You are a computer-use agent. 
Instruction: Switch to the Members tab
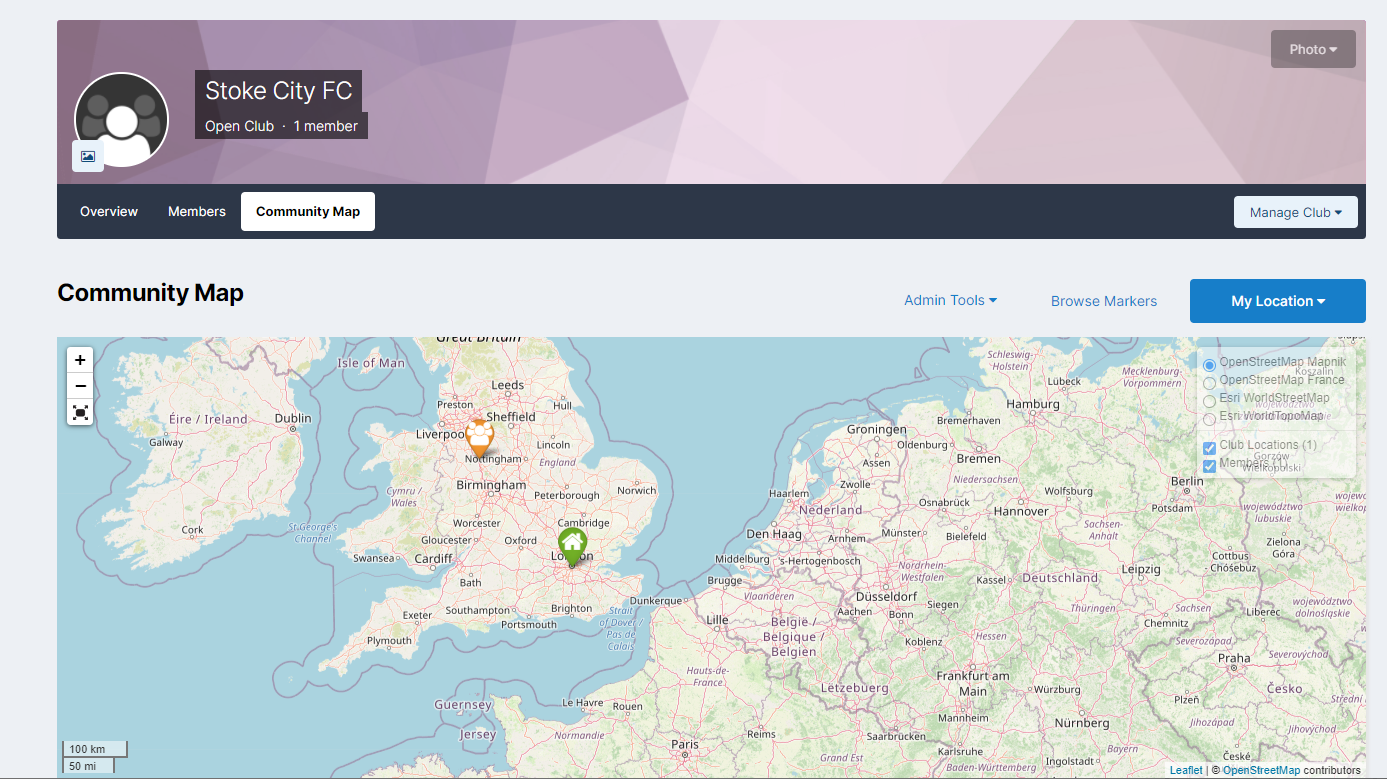pyautogui.click(x=197, y=211)
